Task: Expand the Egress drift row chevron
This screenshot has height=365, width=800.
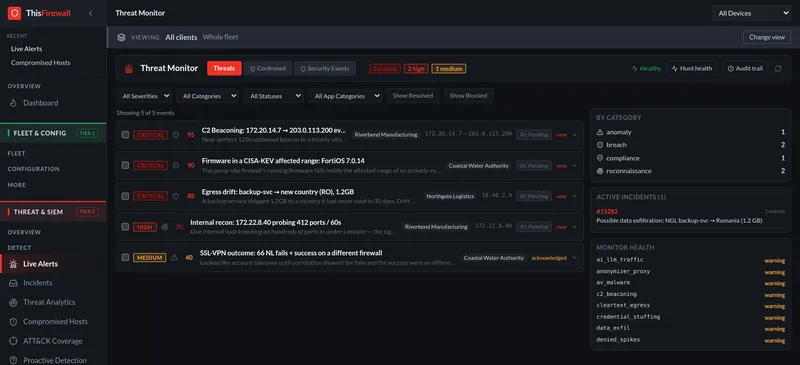Action: click(574, 196)
